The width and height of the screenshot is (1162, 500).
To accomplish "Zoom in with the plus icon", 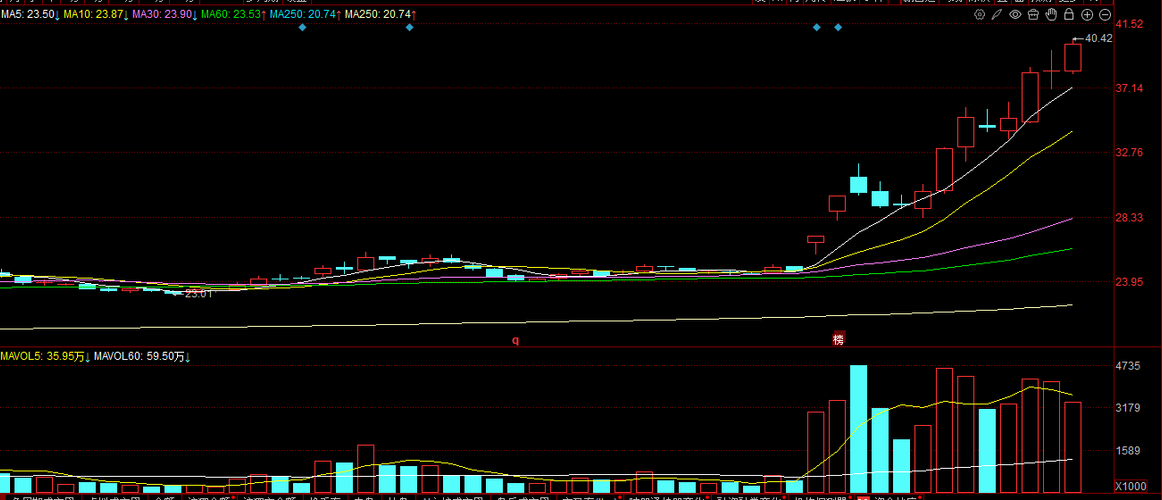I will [x=1087, y=15].
